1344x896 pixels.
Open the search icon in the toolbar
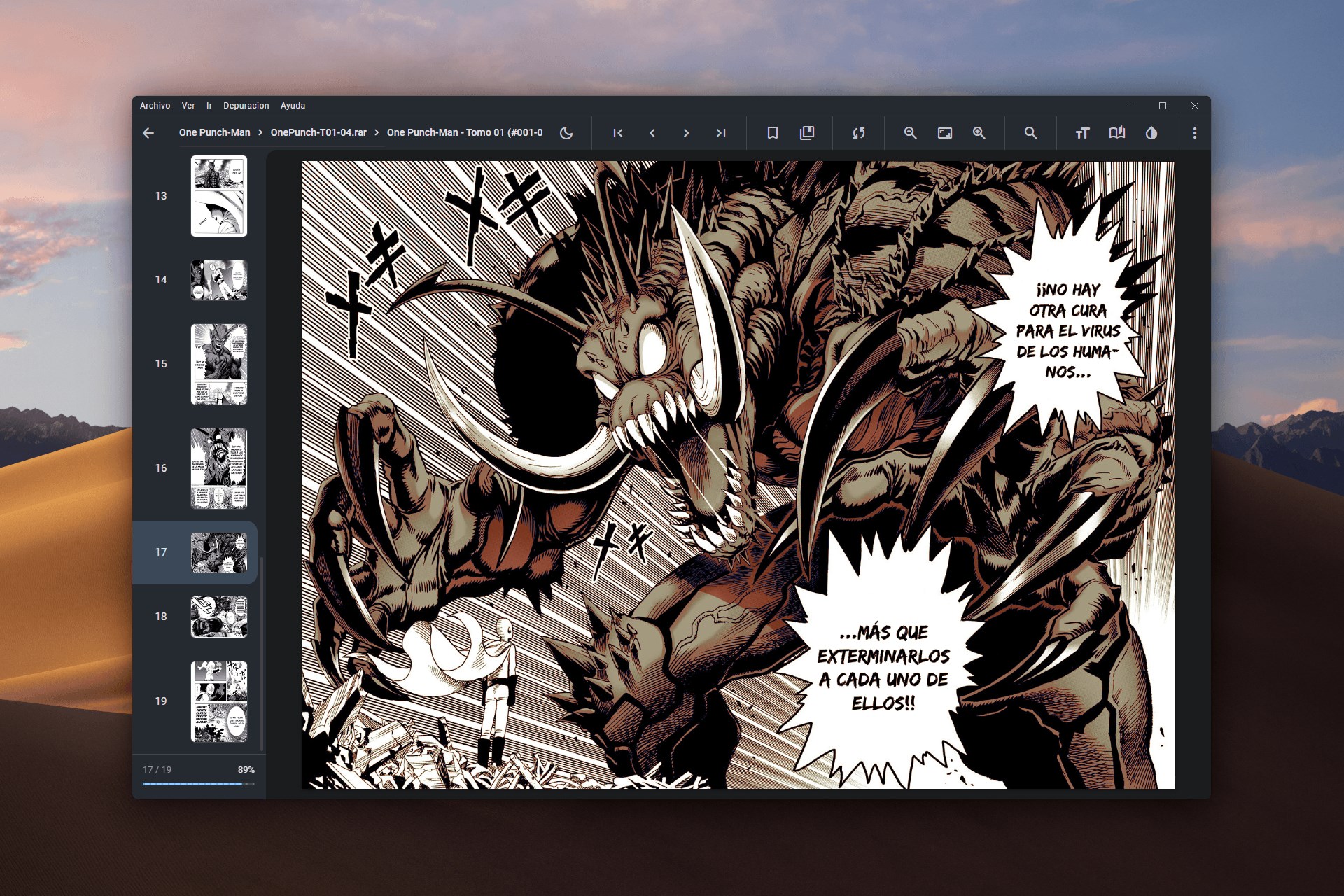(1030, 133)
